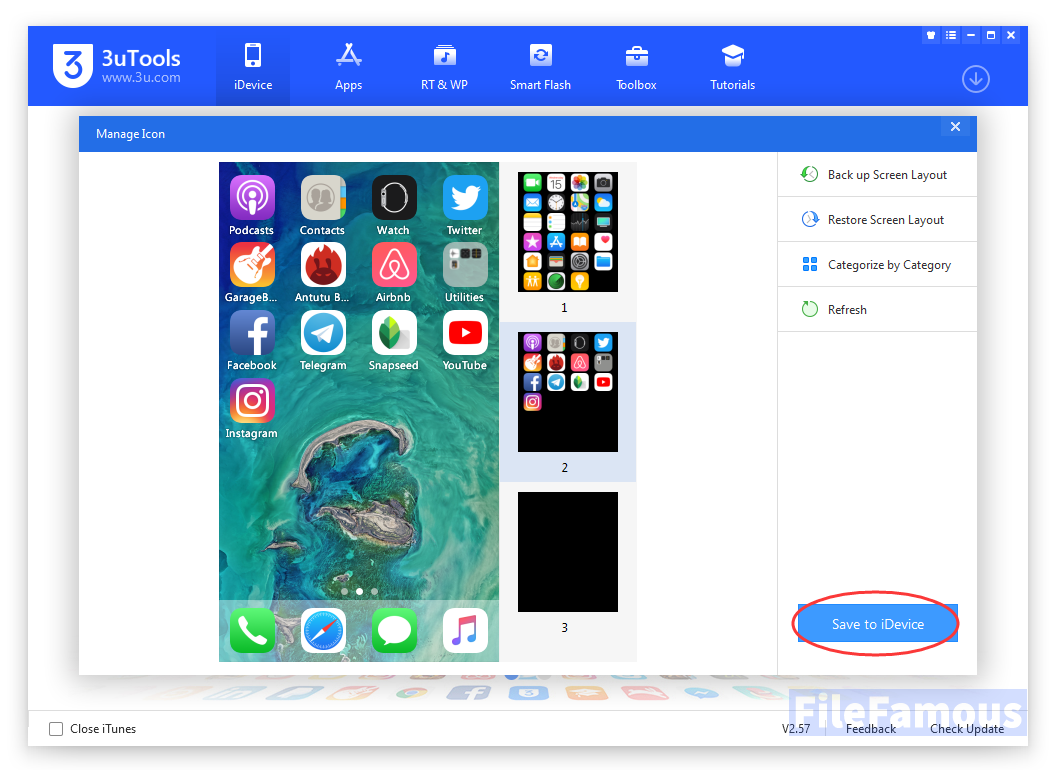Screen dimensions: 1057x770
Task: Switch to the Tutorials tab
Action: point(732,67)
